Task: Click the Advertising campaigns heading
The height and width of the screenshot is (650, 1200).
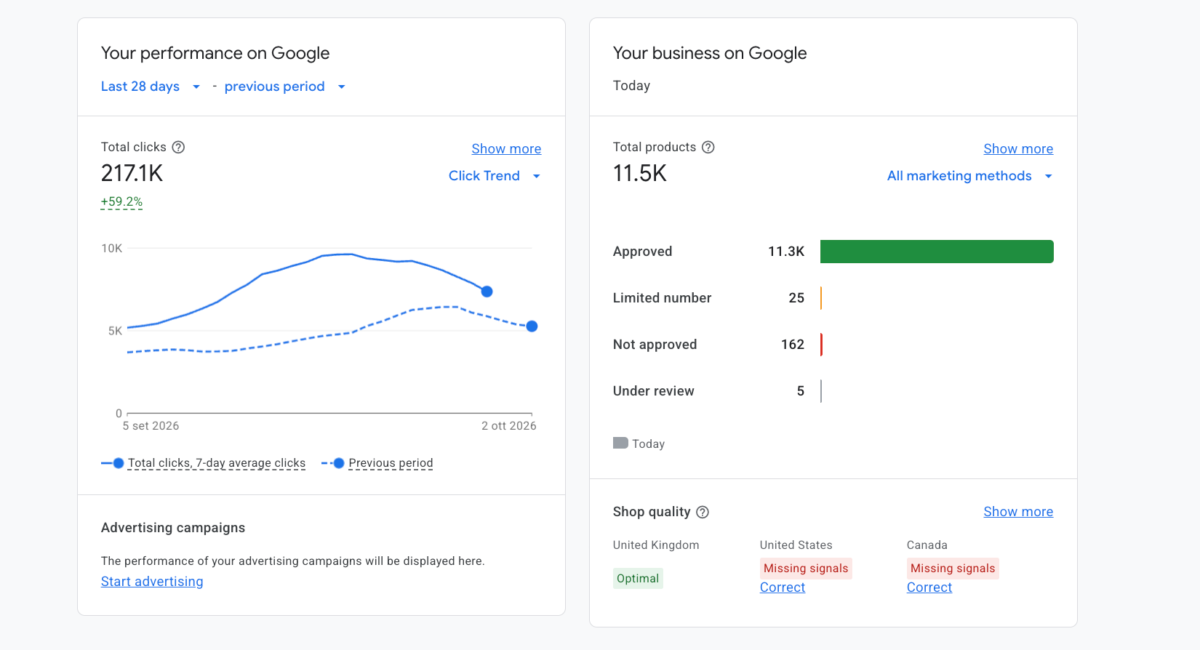Action: pyautogui.click(x=173, y=528)
